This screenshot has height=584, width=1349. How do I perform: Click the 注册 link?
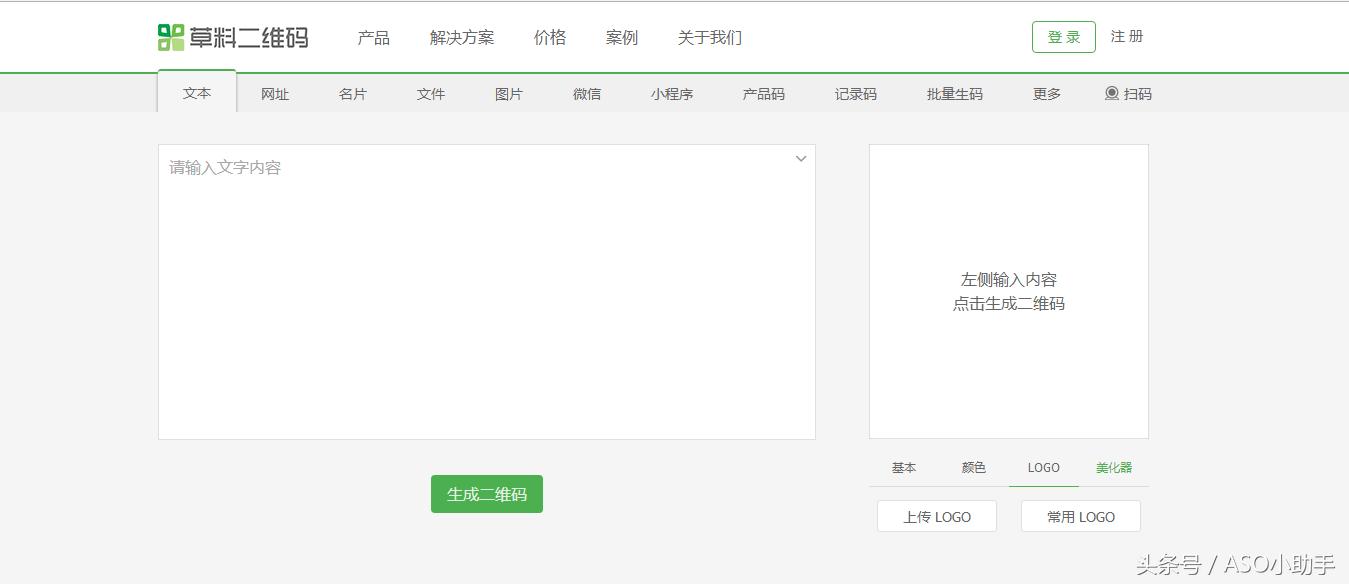(x=1126, y=35)
